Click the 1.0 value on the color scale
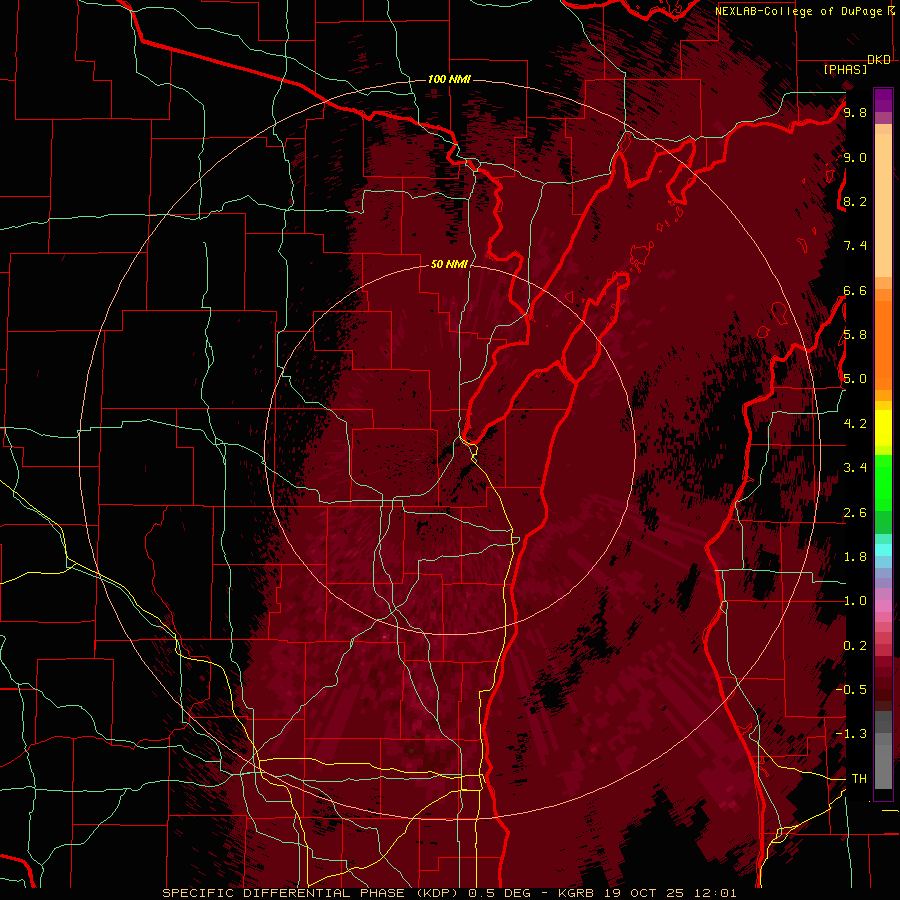Viewport: 900px width, 900px height. pyautogui.click(x=855, y=601)
